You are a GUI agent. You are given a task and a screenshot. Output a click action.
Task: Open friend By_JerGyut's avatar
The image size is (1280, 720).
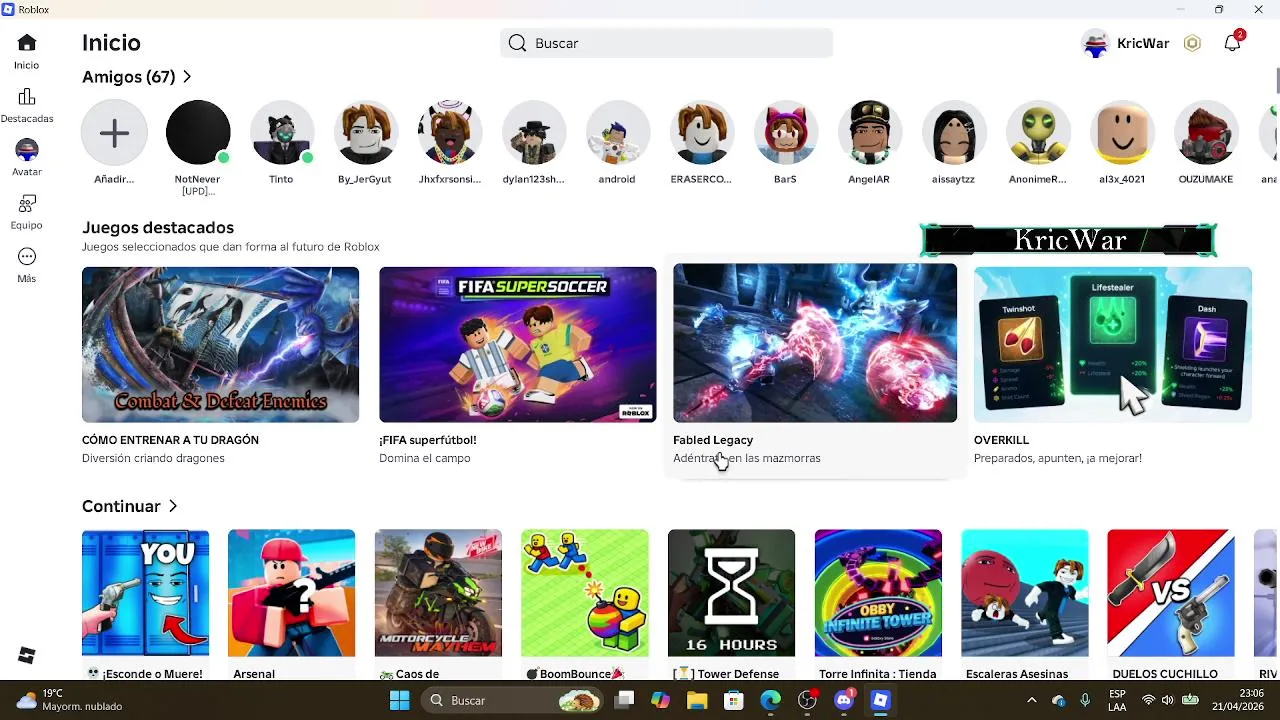[365, 132]
